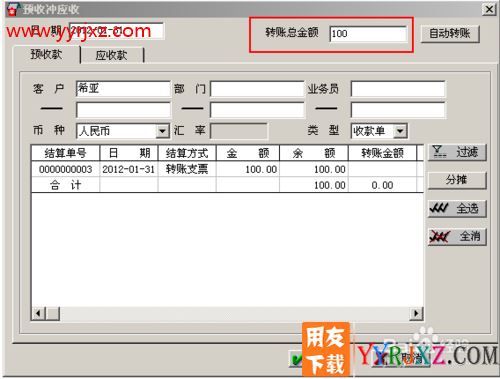The image size is (500, 379).
Task: Click the horizontal scrollbar right arrow
Action: (416, 313)
